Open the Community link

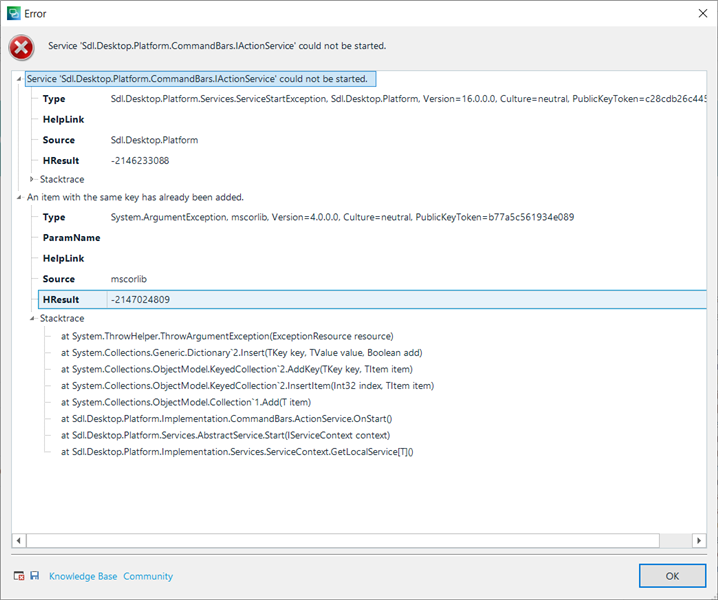(x=148, y=576)
